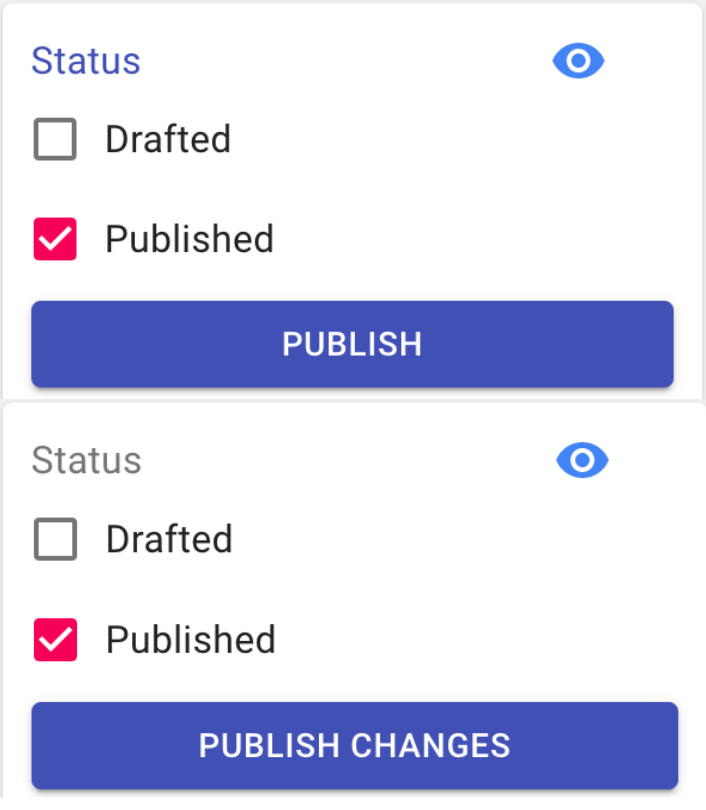706x810 pixels.
Task: Click the Drafted label text in the upper panel
Action: 168,139
